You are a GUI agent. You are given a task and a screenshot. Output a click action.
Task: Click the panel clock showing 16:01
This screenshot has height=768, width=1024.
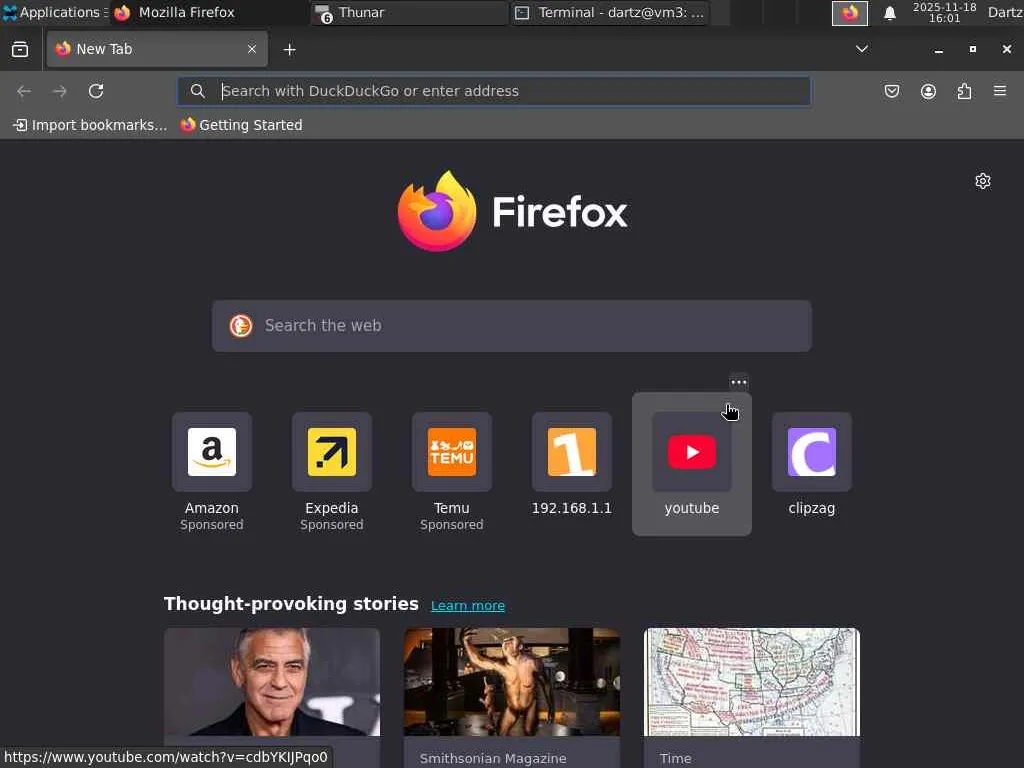(944, 12)
